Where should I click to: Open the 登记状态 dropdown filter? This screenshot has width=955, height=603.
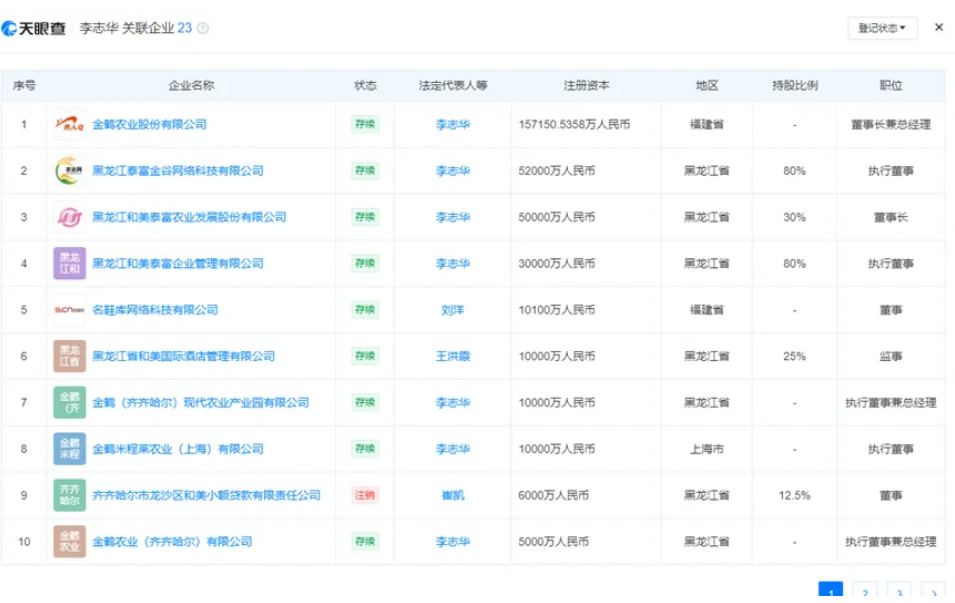[x=882, y=28]
